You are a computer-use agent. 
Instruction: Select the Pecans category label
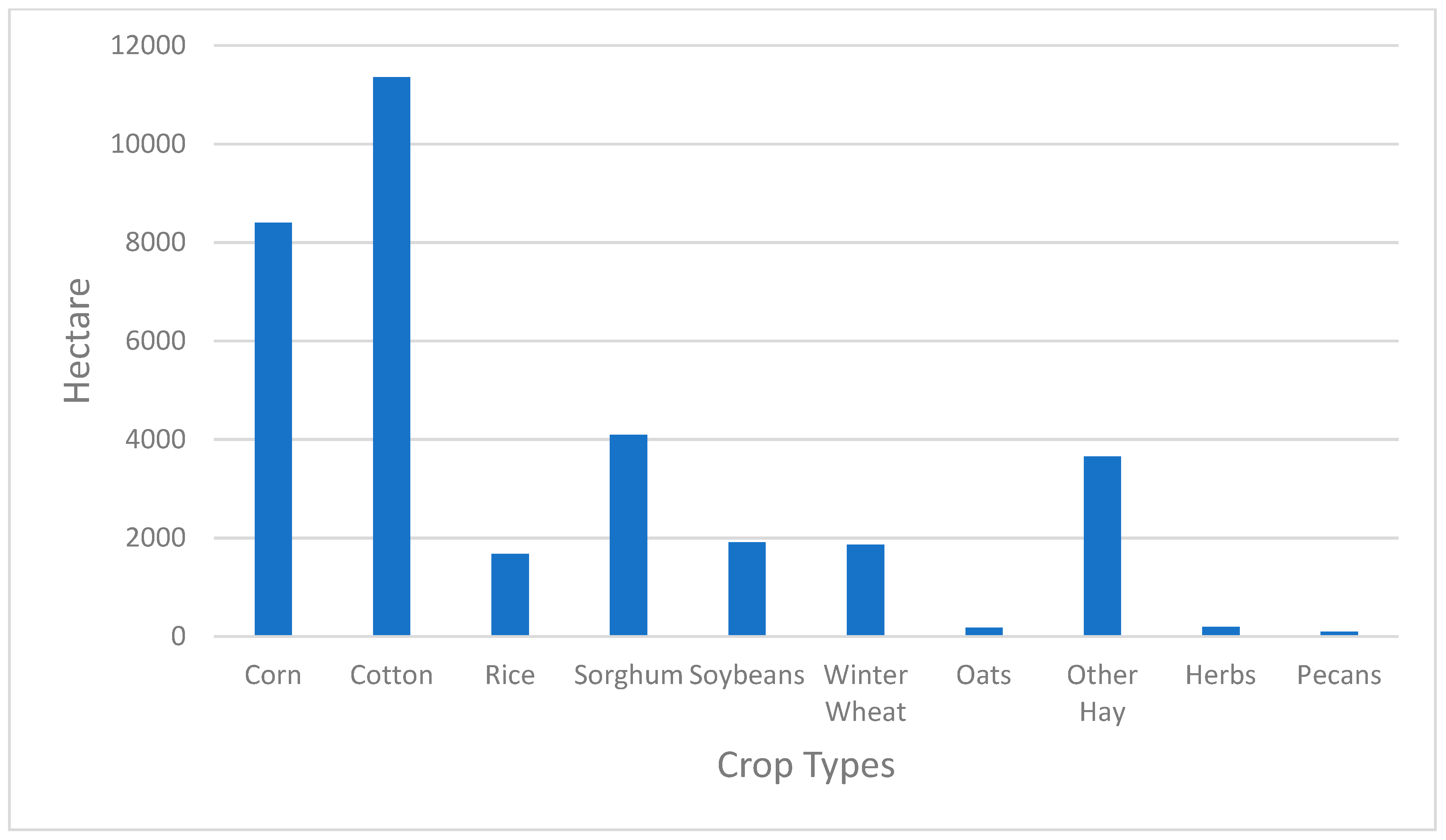pos(1339,675)
